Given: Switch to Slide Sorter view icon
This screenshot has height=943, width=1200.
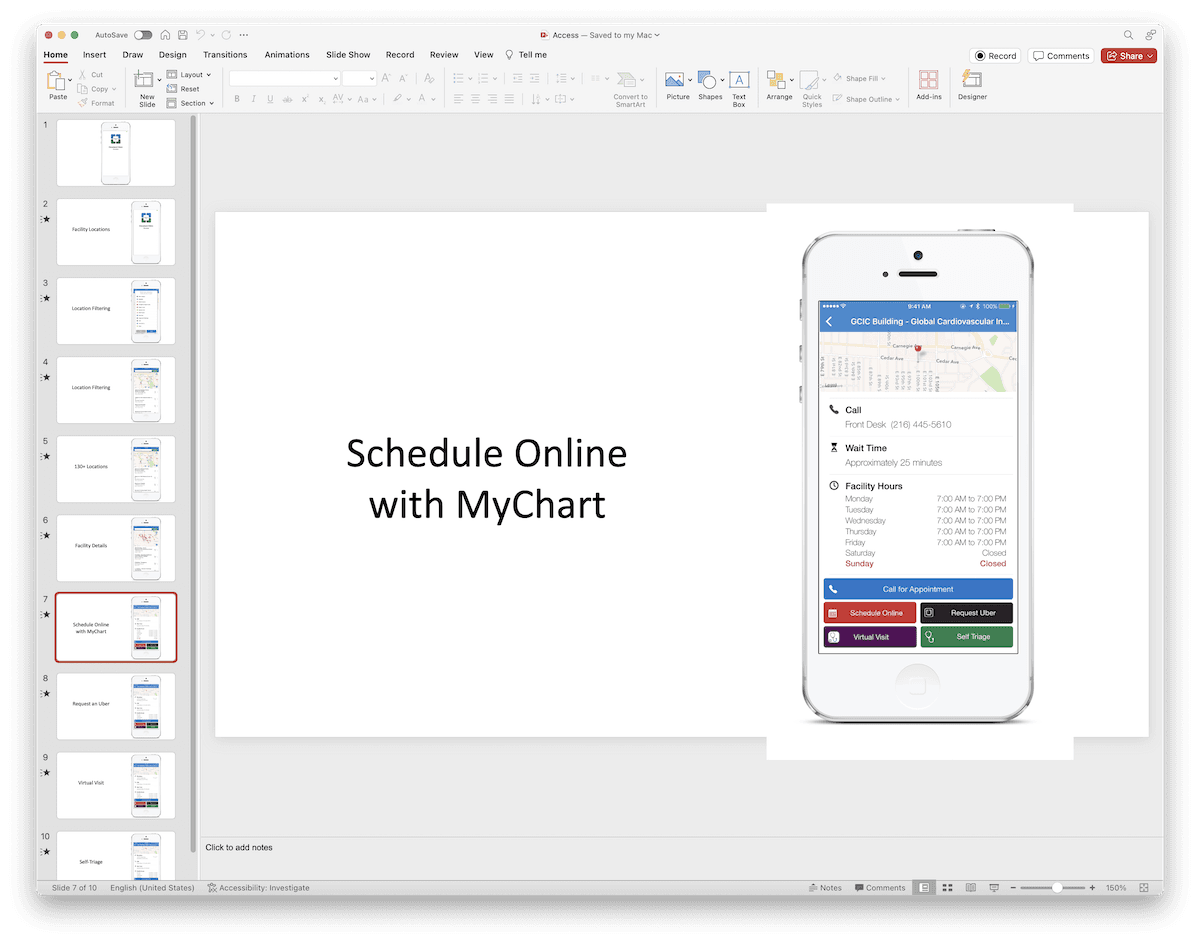Looking at the screenshot, I should 947,888.
